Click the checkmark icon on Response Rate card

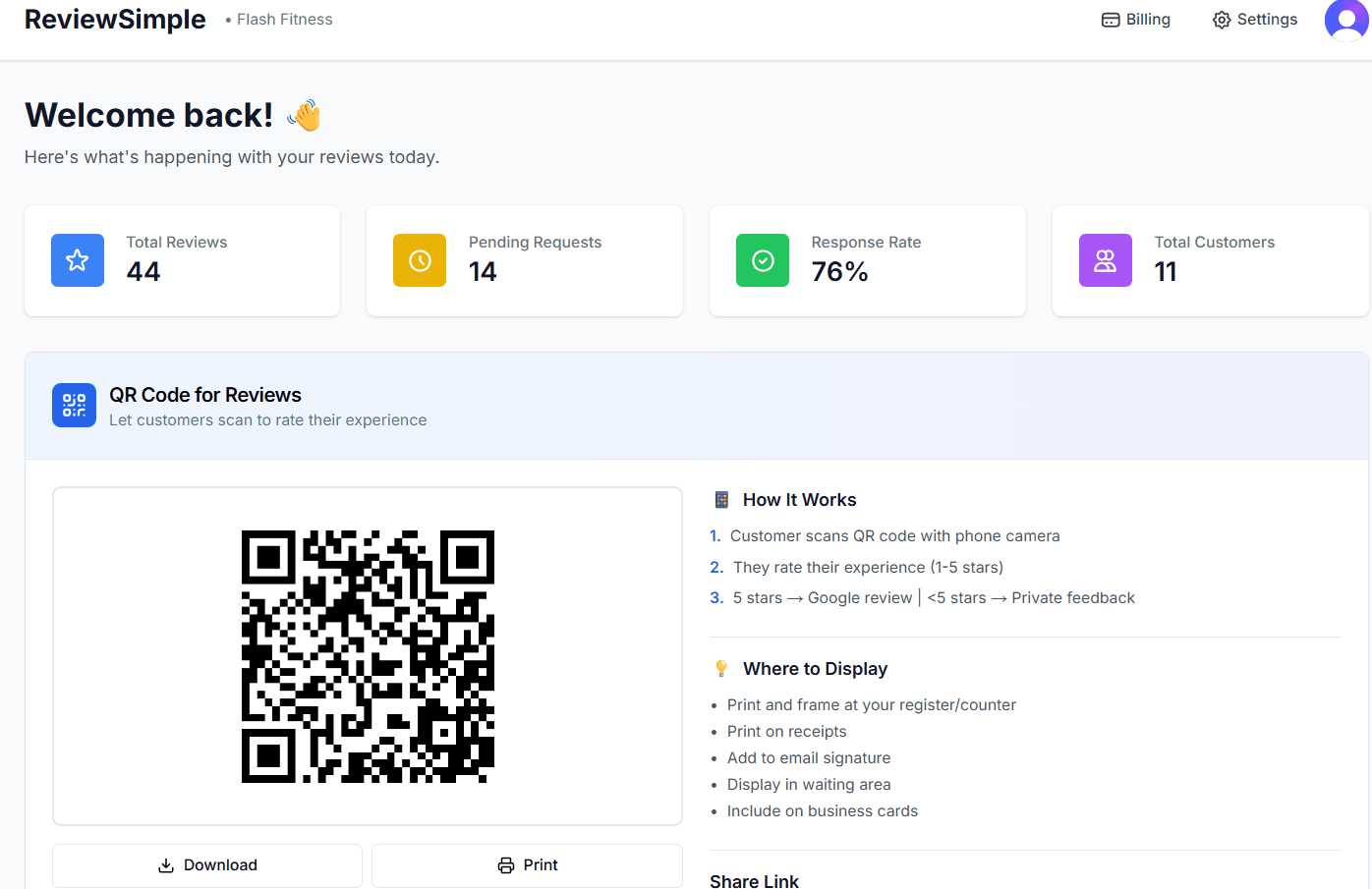[762, 260]
